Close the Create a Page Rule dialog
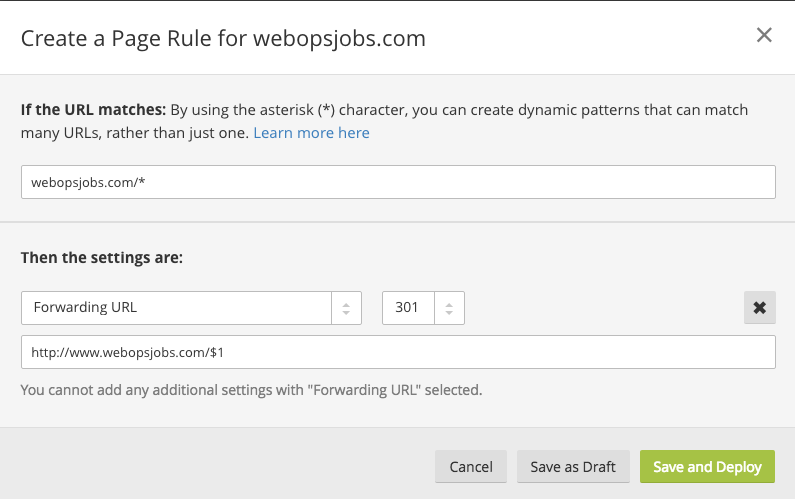The height and width of the screenshot is (499, 795). [x=764, y=36]
